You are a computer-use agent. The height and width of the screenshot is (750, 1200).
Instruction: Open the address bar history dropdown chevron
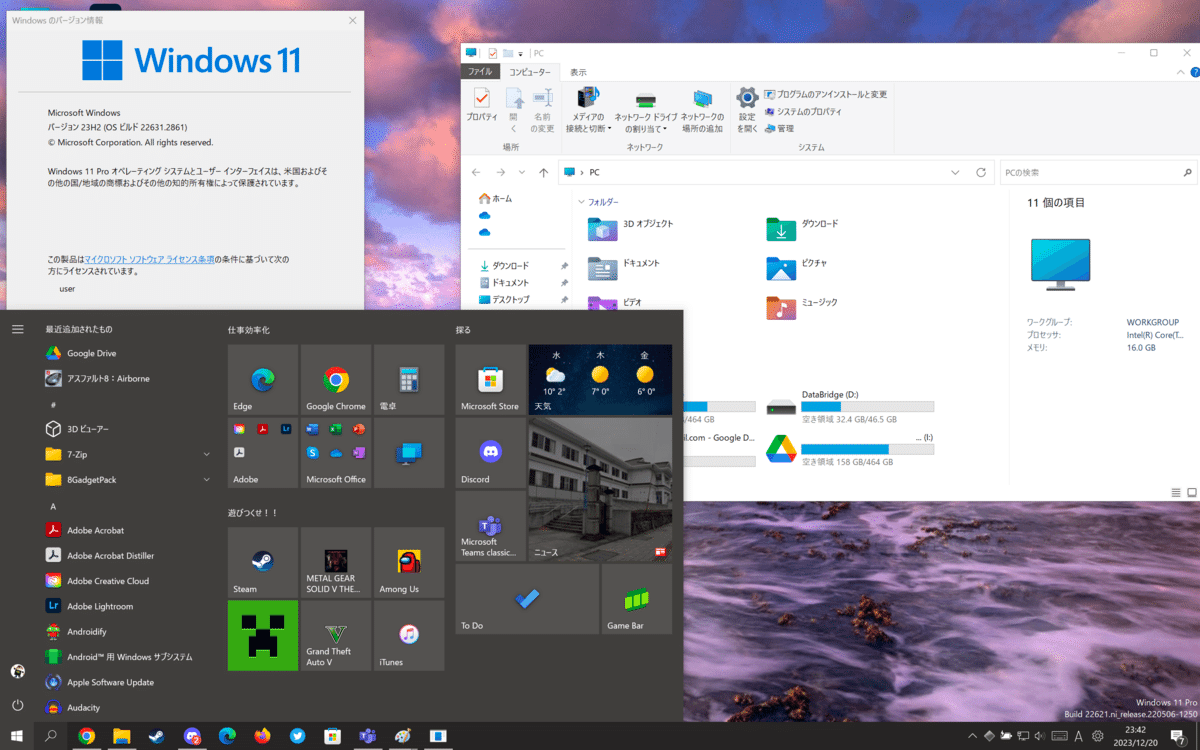956,173
